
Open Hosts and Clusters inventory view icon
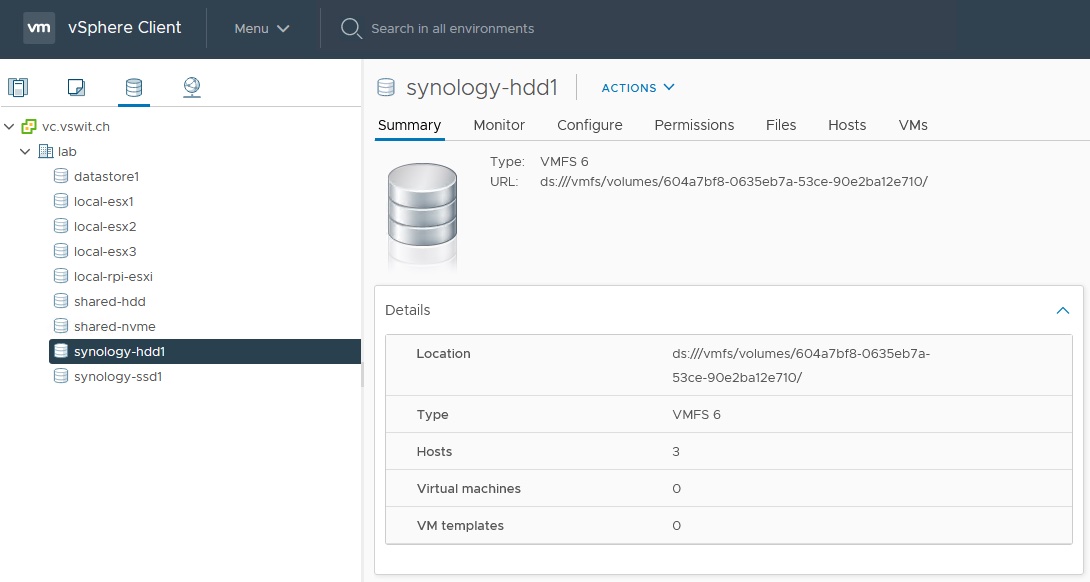tap(18, 88)
